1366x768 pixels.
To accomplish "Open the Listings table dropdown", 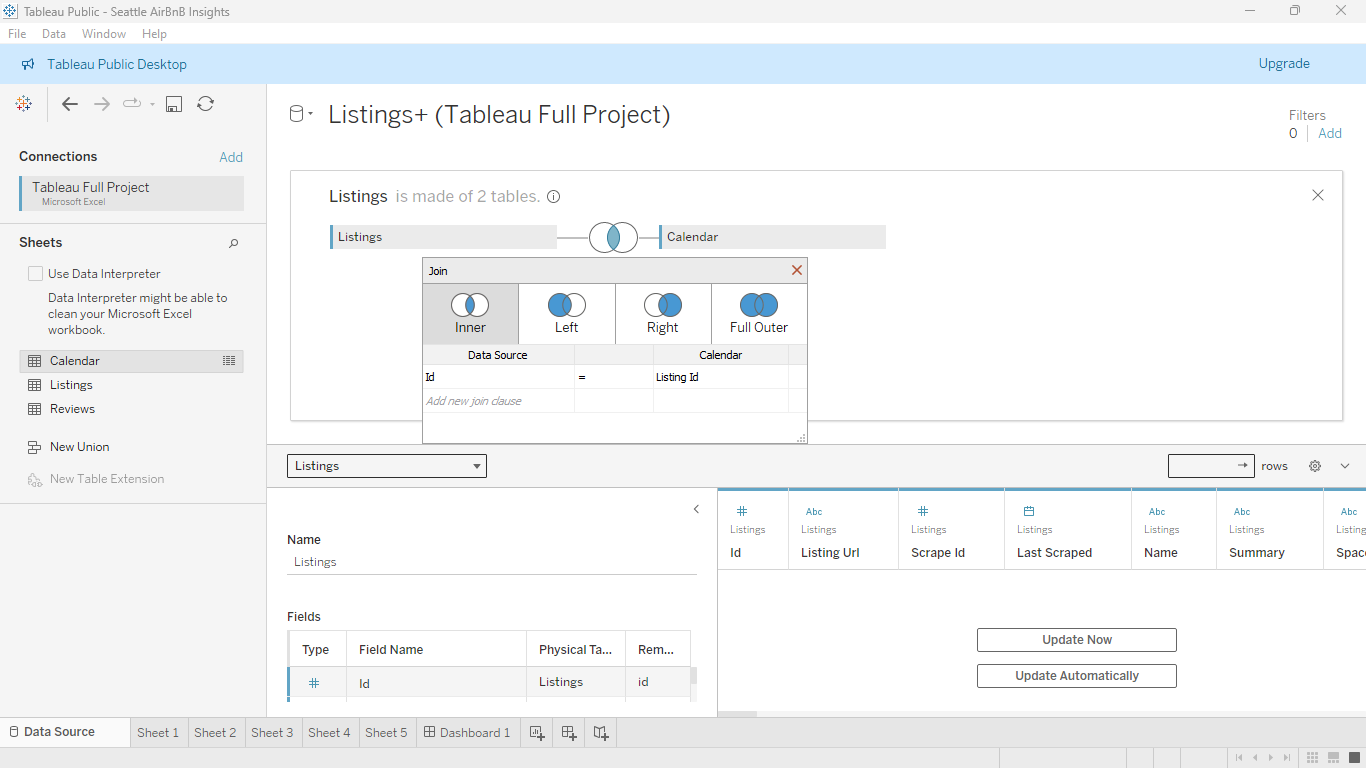I will pos(387,466).
